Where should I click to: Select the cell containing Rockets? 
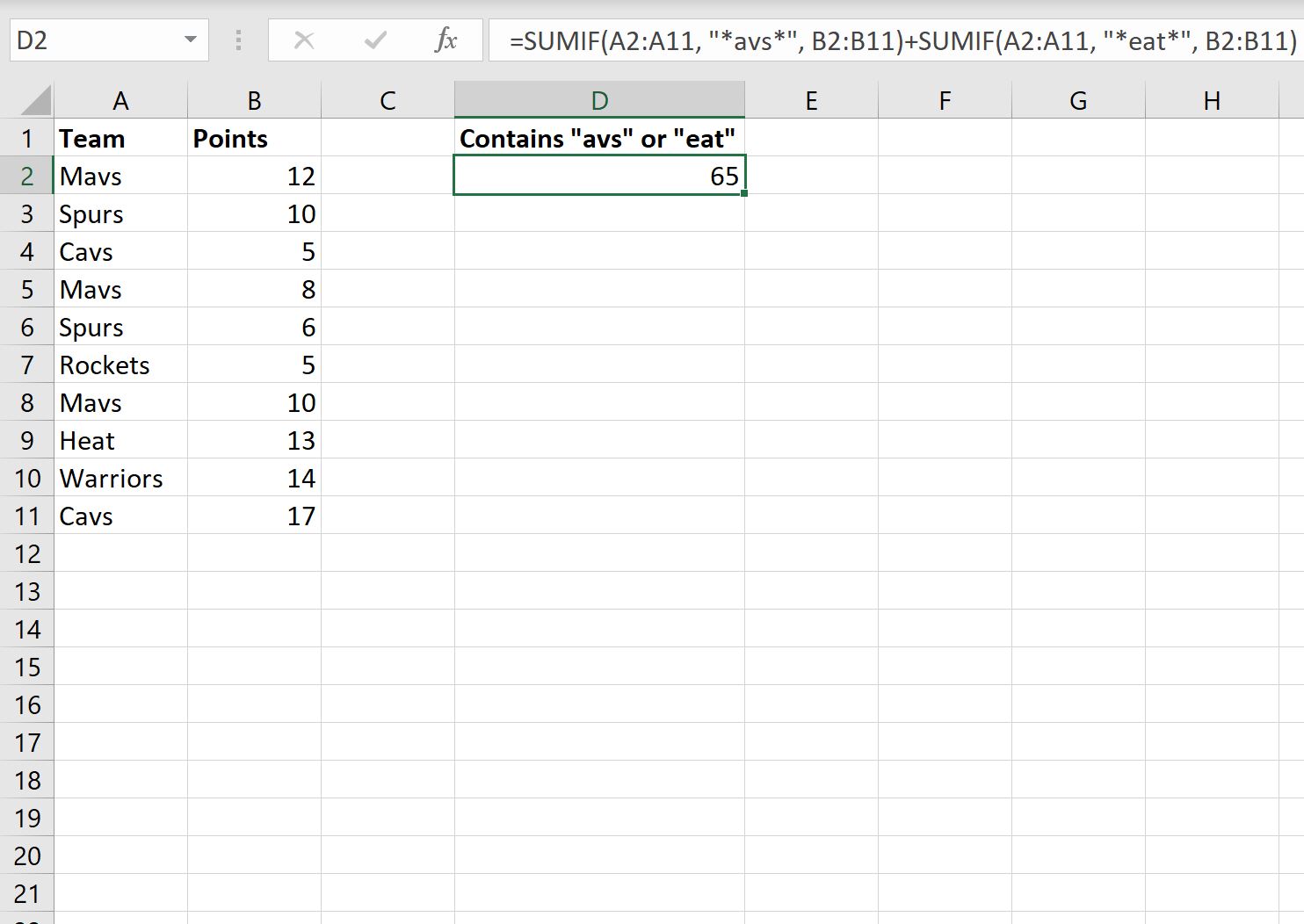pos(120,365)
